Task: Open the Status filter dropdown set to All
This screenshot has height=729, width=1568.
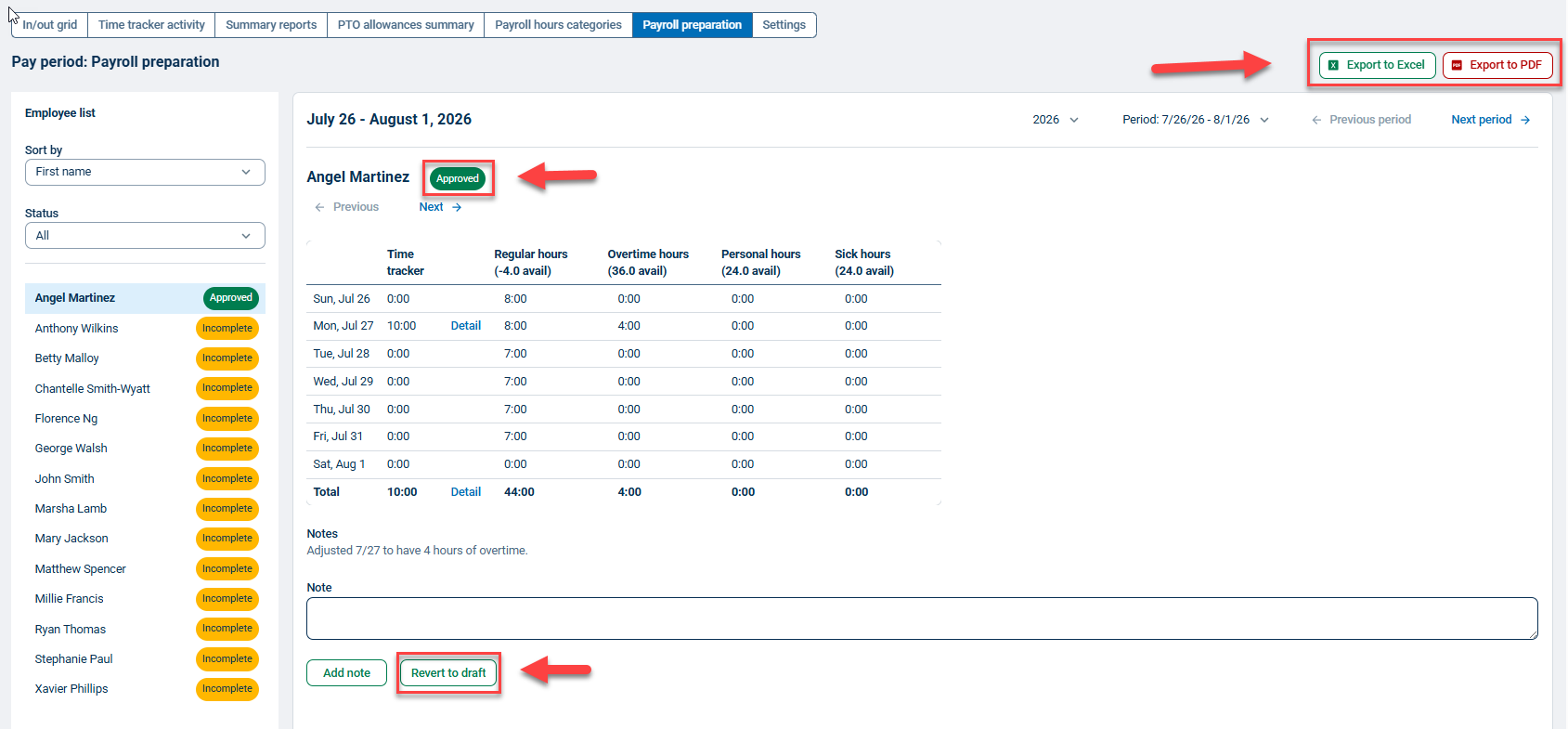Action: (145, 236)
